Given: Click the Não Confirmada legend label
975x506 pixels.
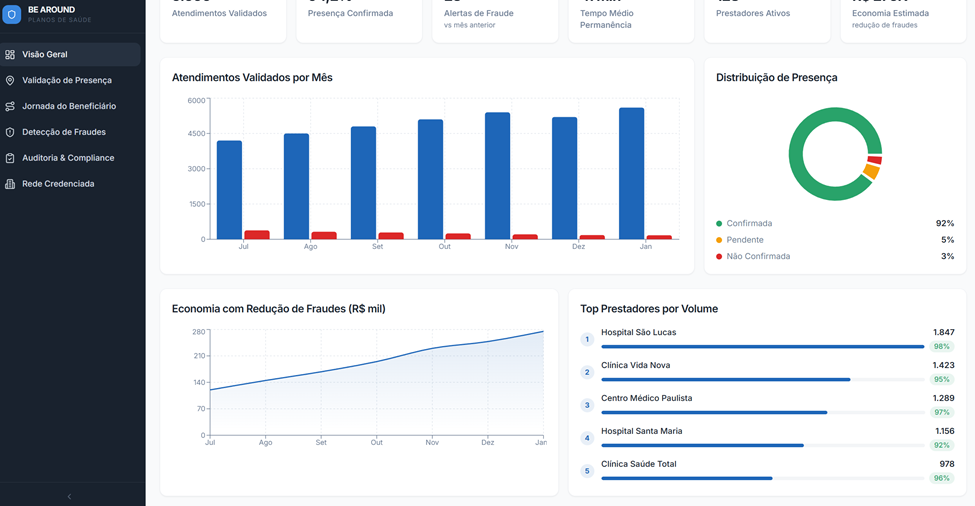Looking at the screenshot, I should click(x=758, y=256).
